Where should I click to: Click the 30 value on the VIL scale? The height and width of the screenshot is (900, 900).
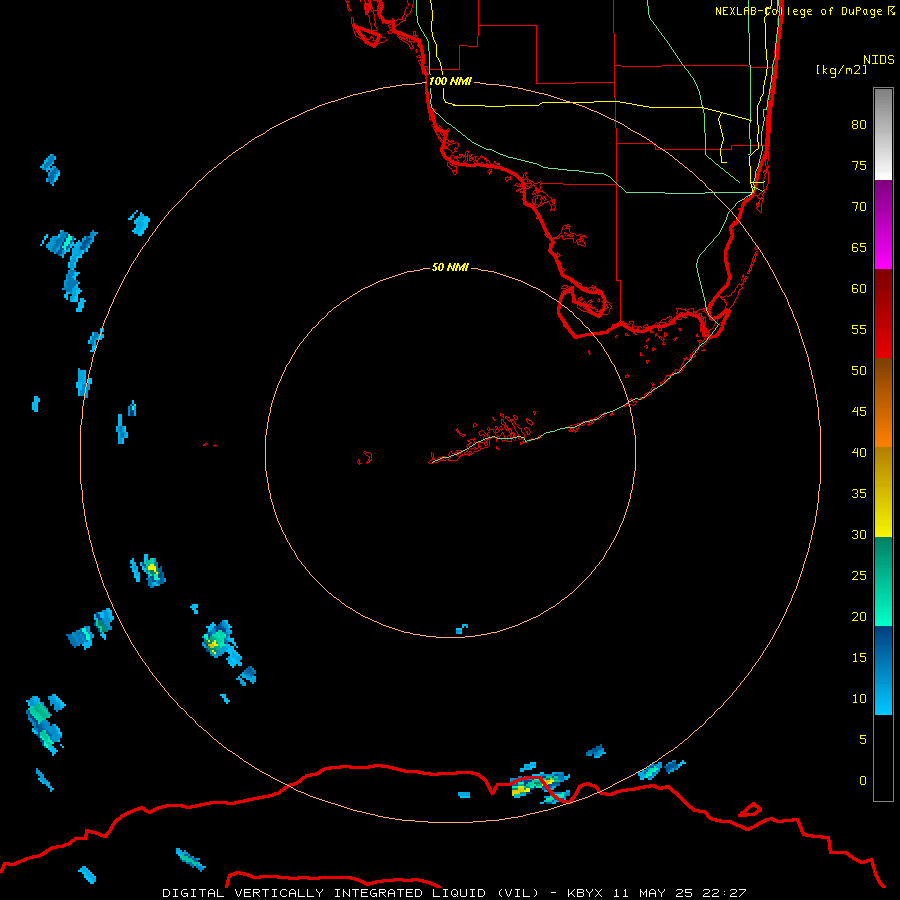click(859, 534)
